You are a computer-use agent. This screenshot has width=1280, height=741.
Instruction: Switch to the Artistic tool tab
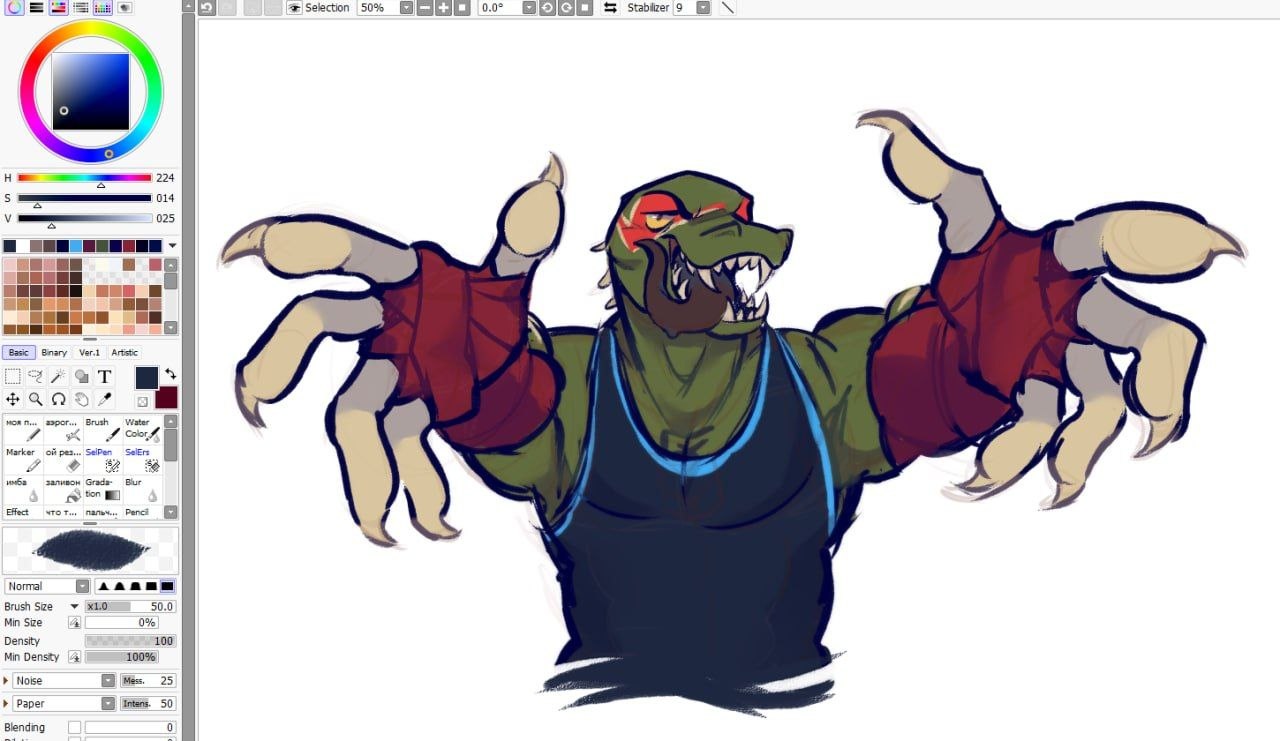tap(125, 352)
